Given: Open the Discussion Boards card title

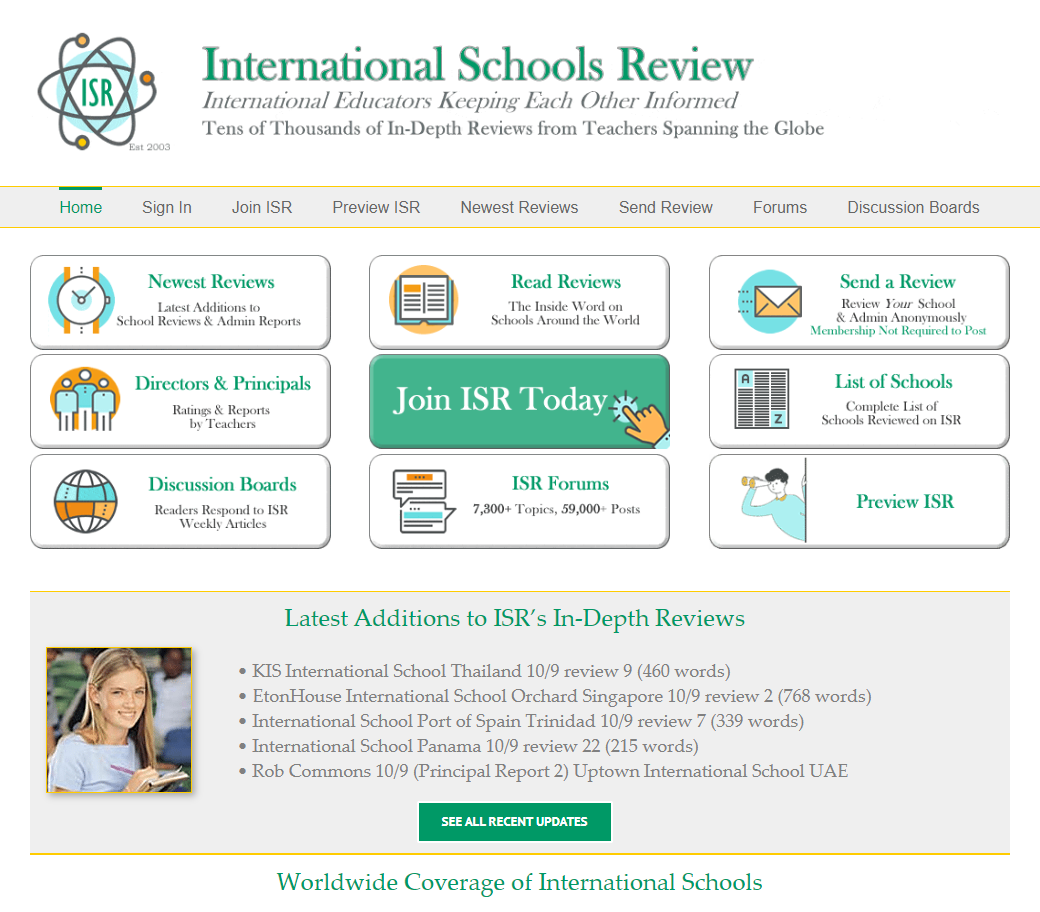Looking at the screenshot, I should 222,484.
